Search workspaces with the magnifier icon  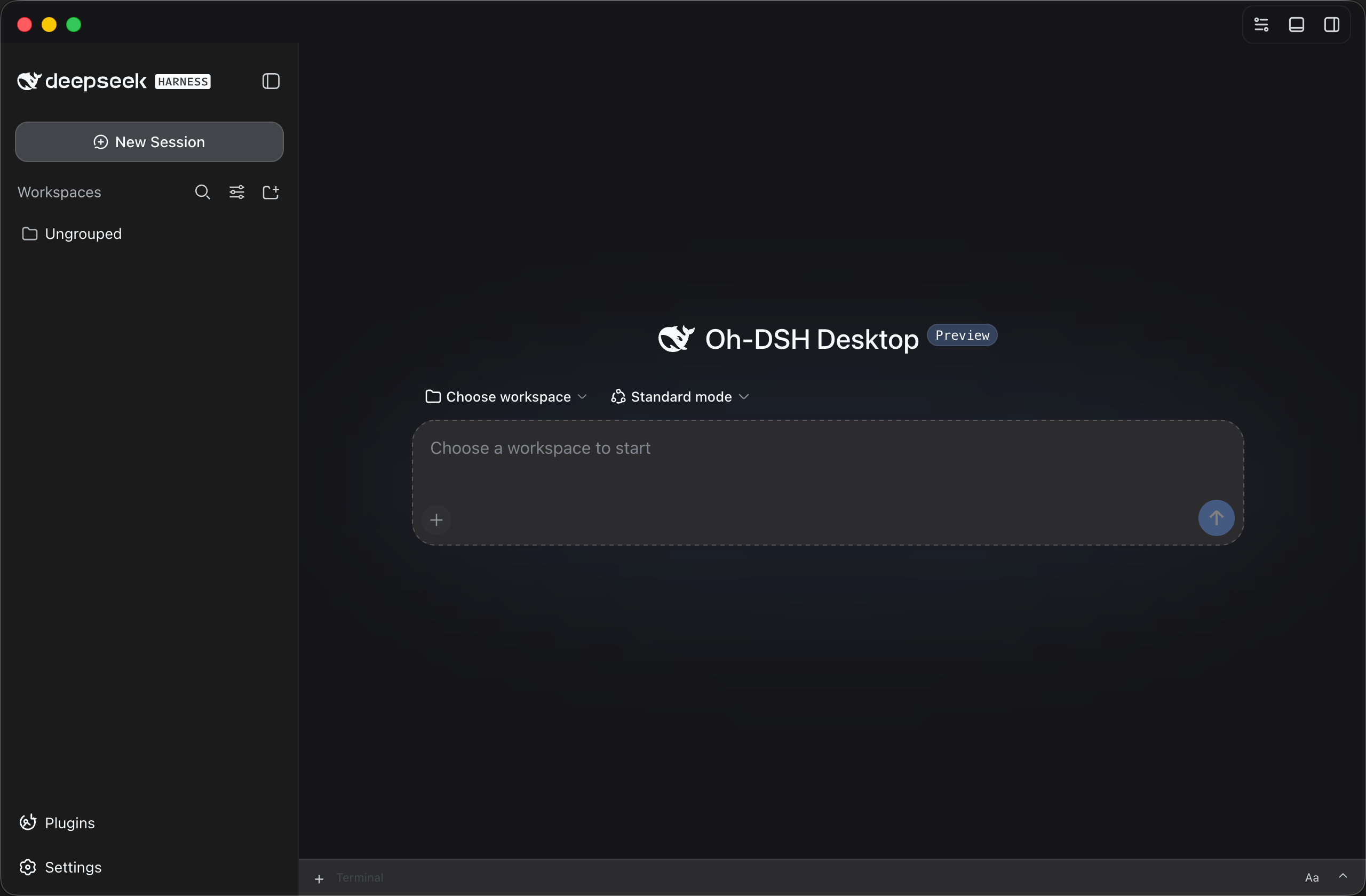pos(203,192)
